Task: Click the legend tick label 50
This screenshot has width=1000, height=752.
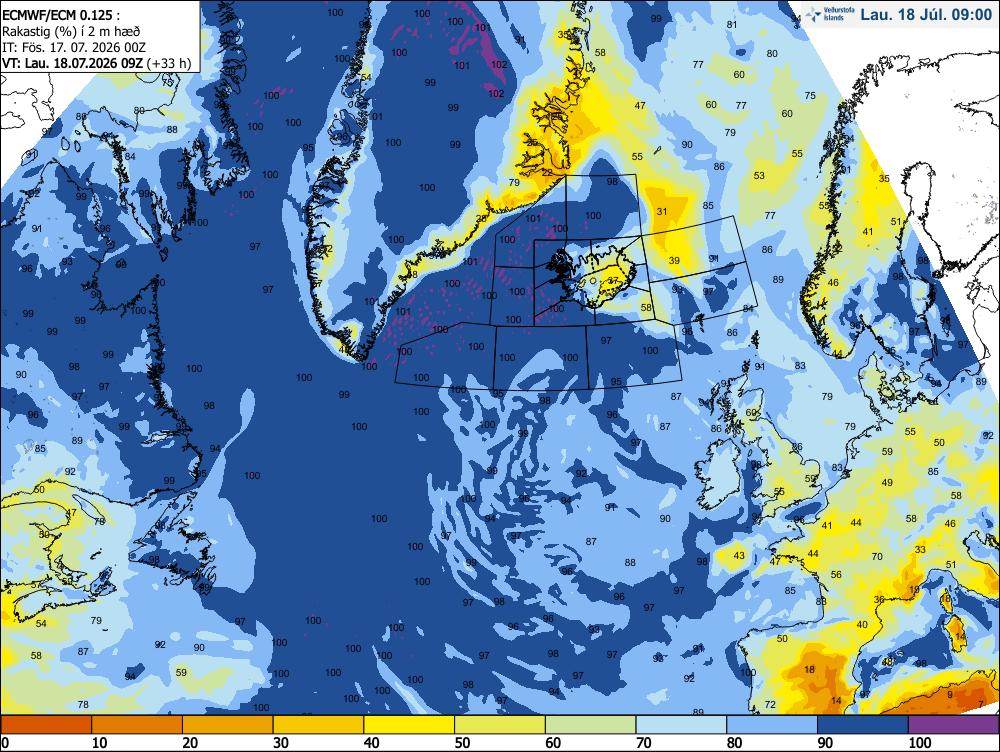Action: (462, 743)
